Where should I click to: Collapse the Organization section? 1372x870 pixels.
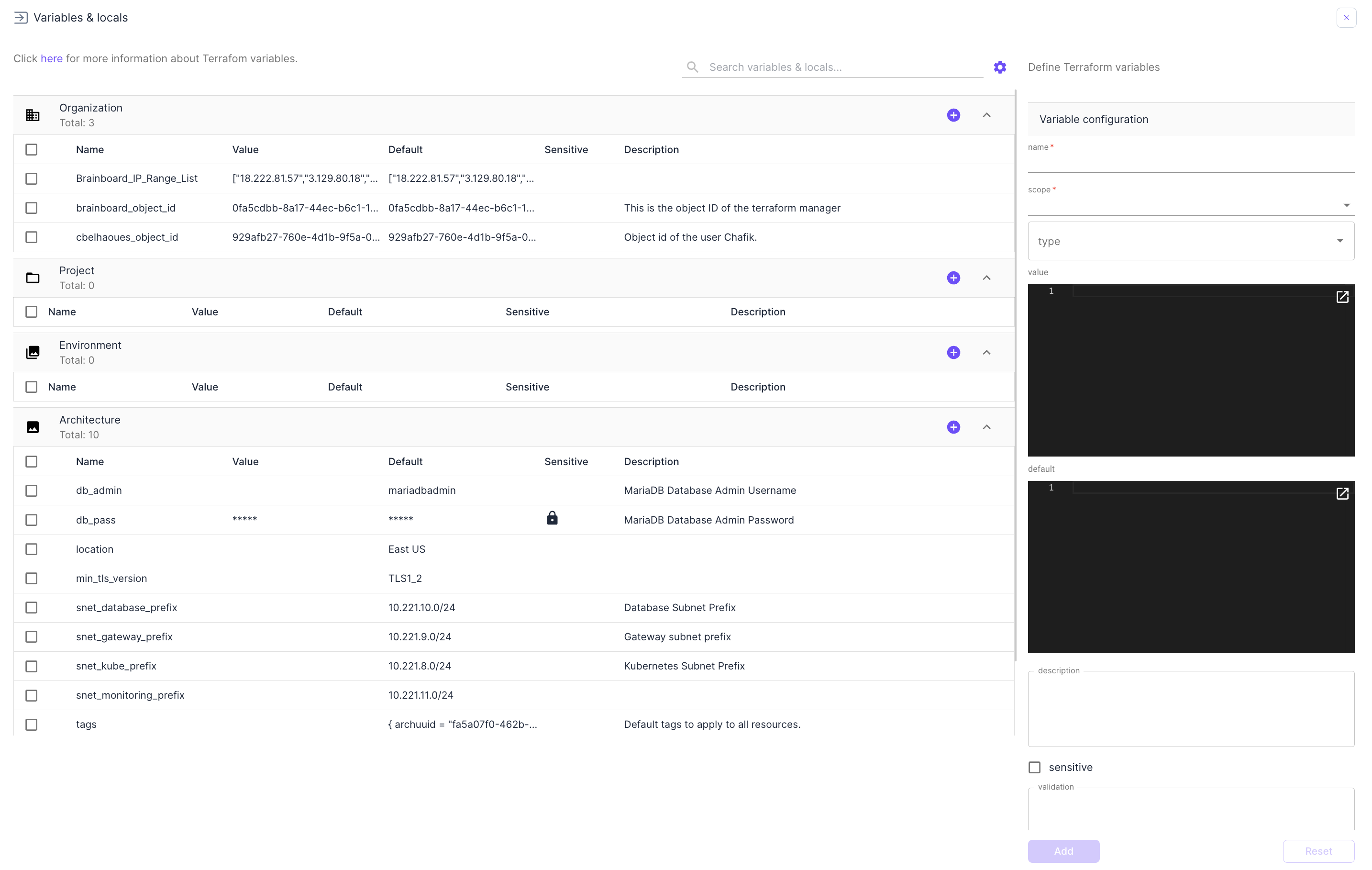[x=986, y=115]
